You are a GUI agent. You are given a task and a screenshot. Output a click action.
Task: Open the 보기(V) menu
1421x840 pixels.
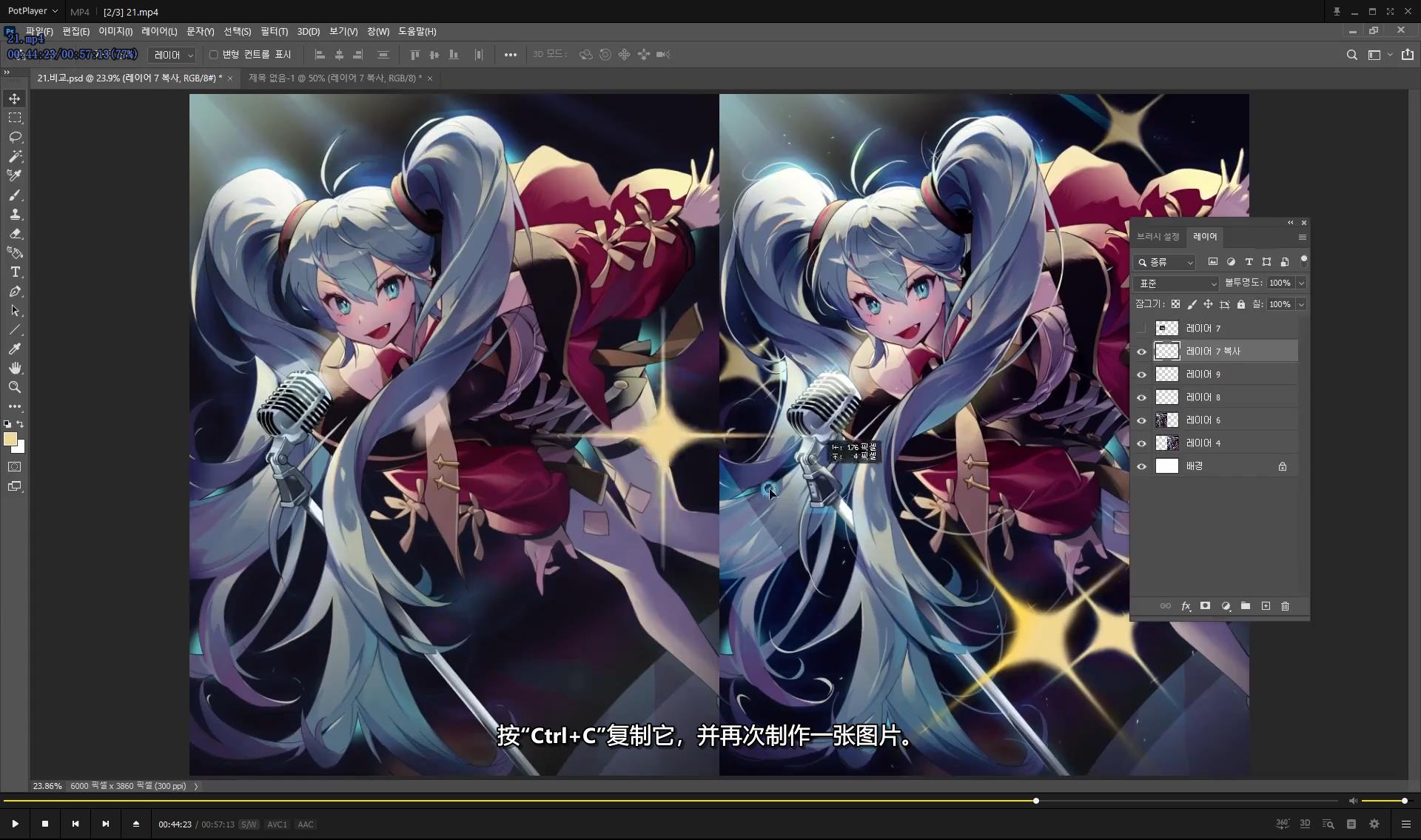(343, 31)
